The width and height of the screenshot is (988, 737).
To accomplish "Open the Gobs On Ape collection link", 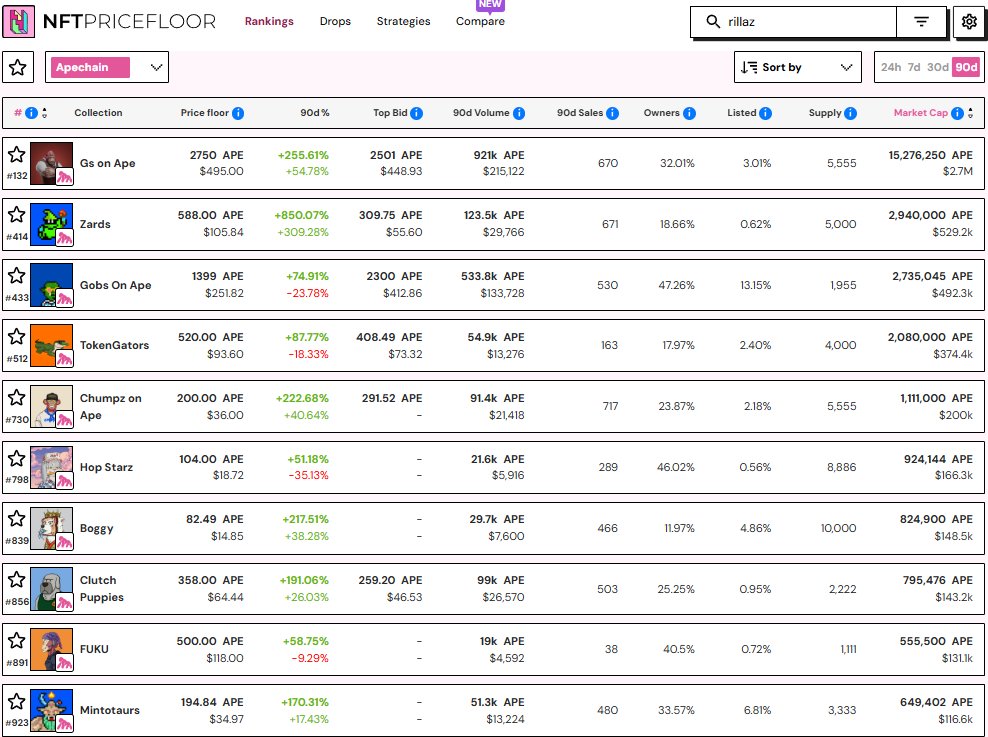I will tap(115, 285).
